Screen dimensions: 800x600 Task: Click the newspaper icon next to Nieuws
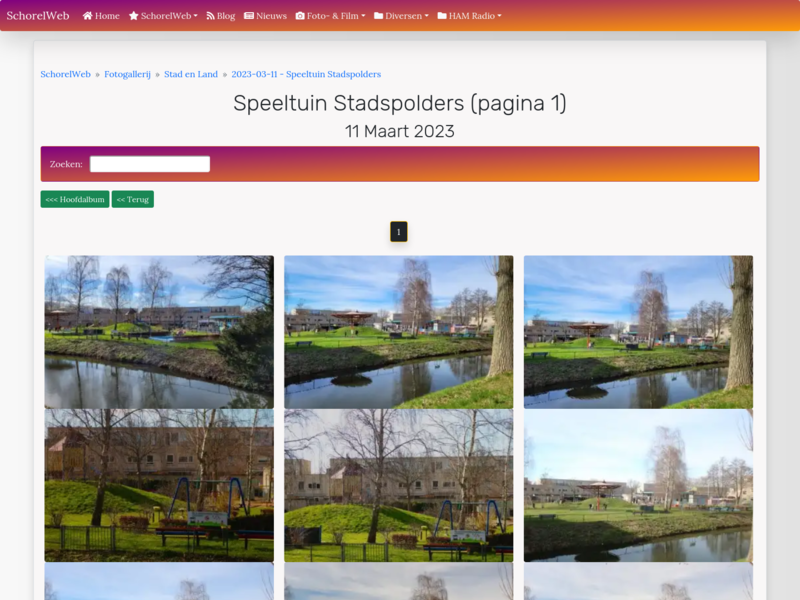(249, 16)
